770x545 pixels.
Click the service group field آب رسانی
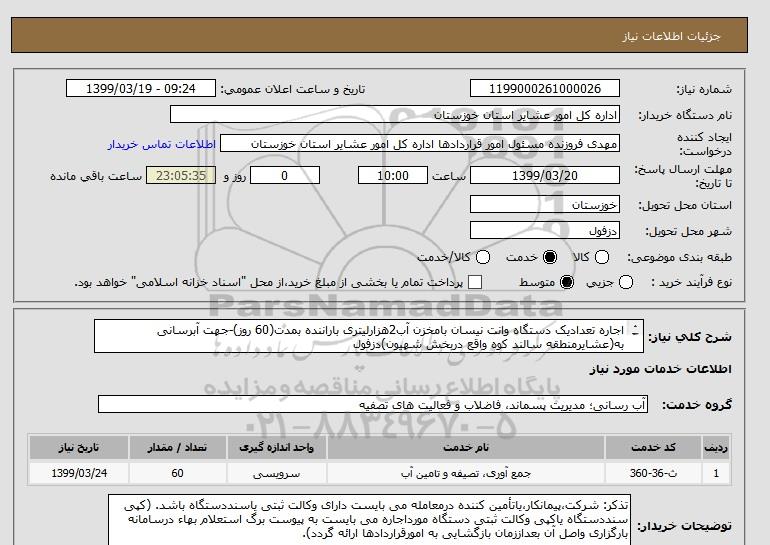click(x=373, y=405)
